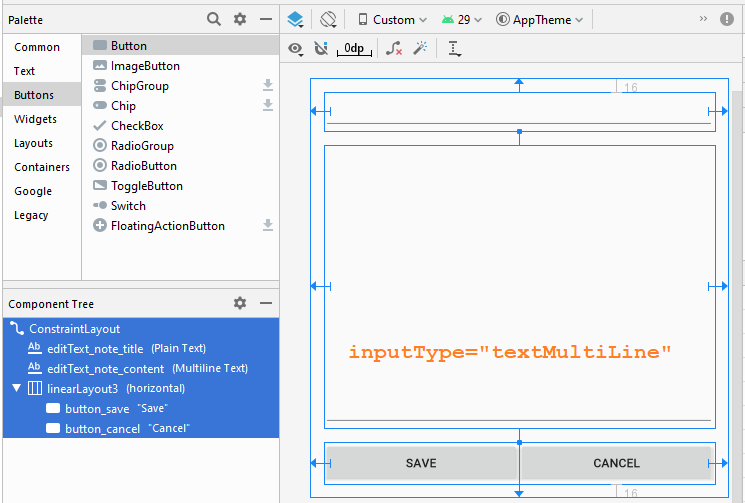Screen dimensions: 745x503
Task: Open the Guidelines menu icon
Action: click(454, 48)
